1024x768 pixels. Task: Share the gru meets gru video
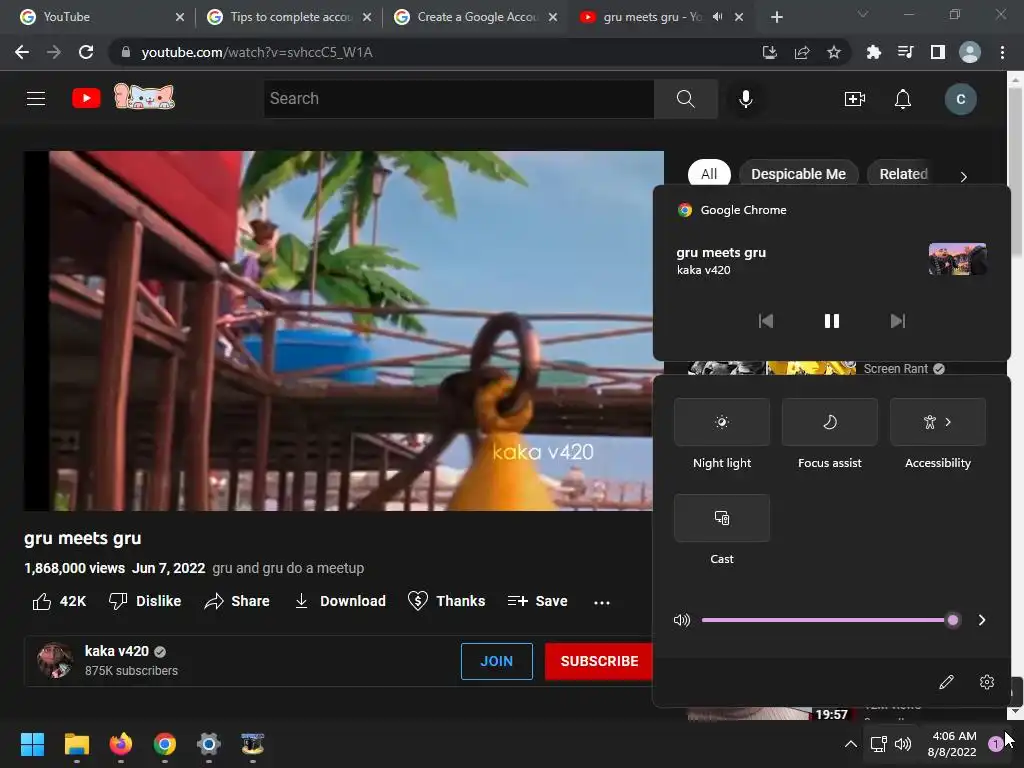tap(237, 601)
